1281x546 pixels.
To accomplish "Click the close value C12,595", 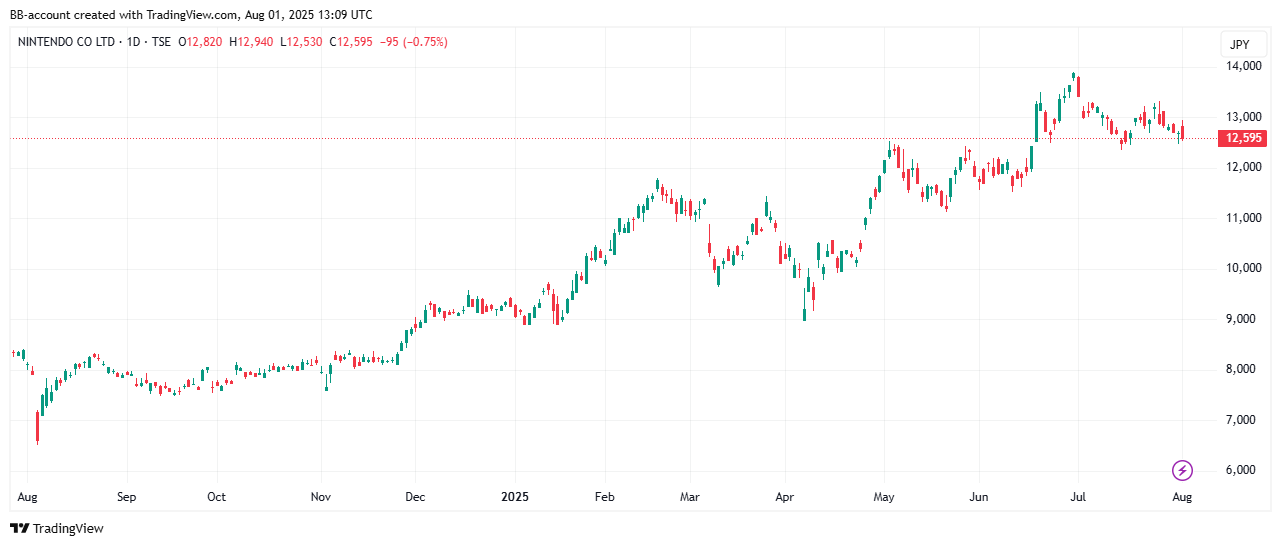I will coord(350,42).
